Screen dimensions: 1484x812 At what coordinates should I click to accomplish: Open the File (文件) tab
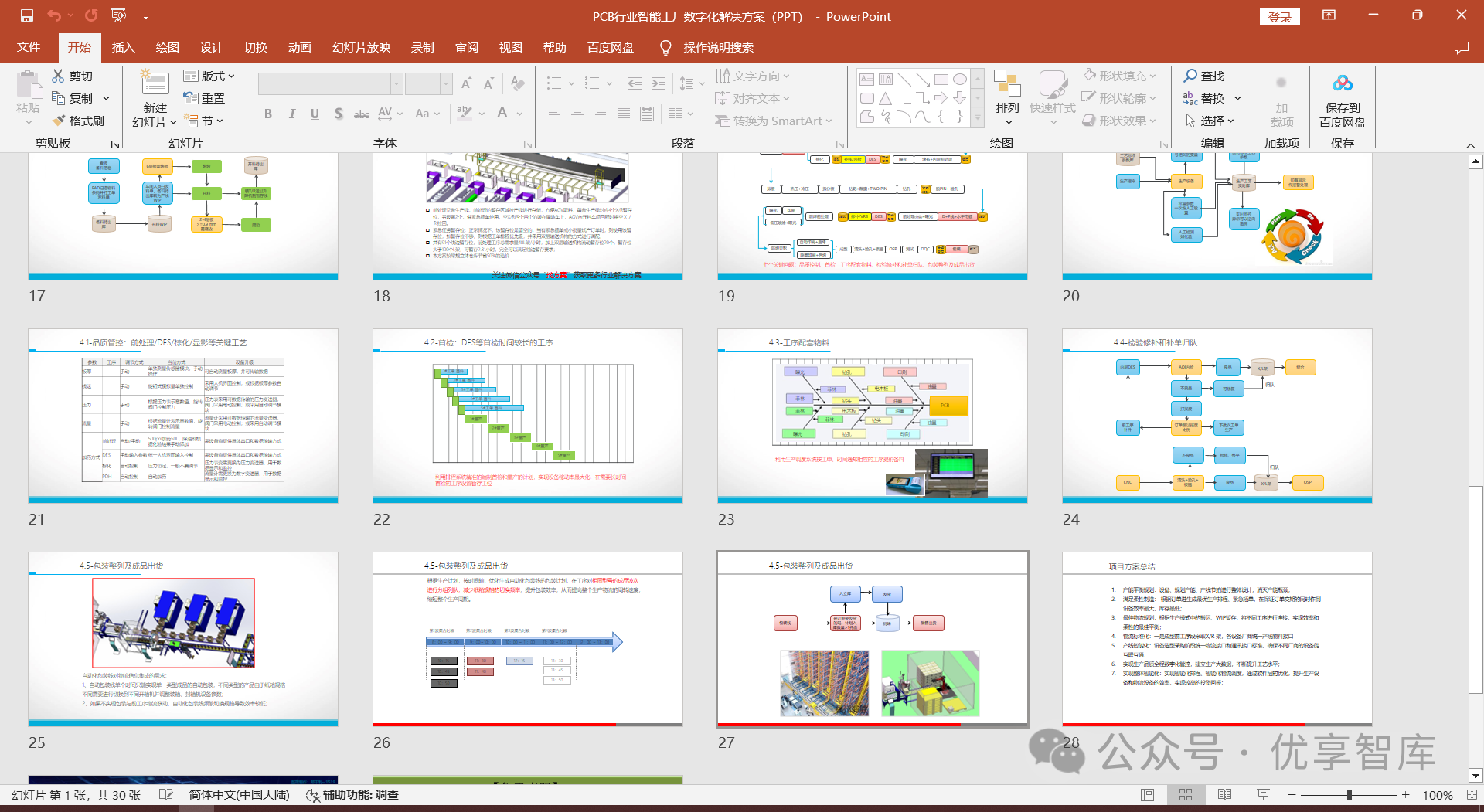coord(29,47)
